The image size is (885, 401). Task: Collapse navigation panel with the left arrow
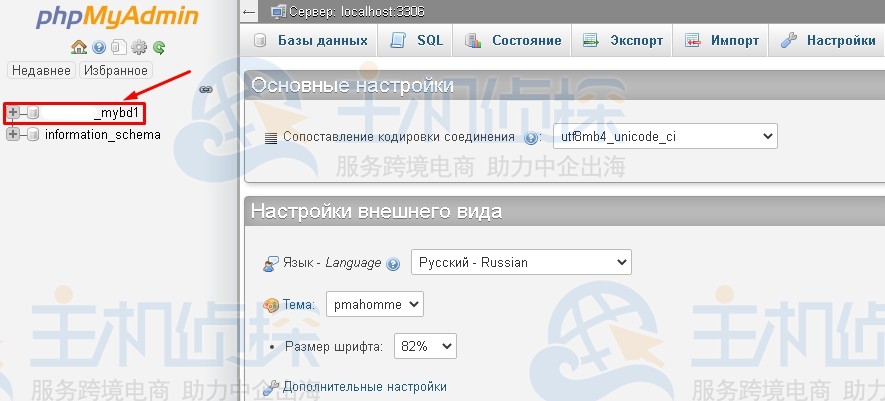249,11
